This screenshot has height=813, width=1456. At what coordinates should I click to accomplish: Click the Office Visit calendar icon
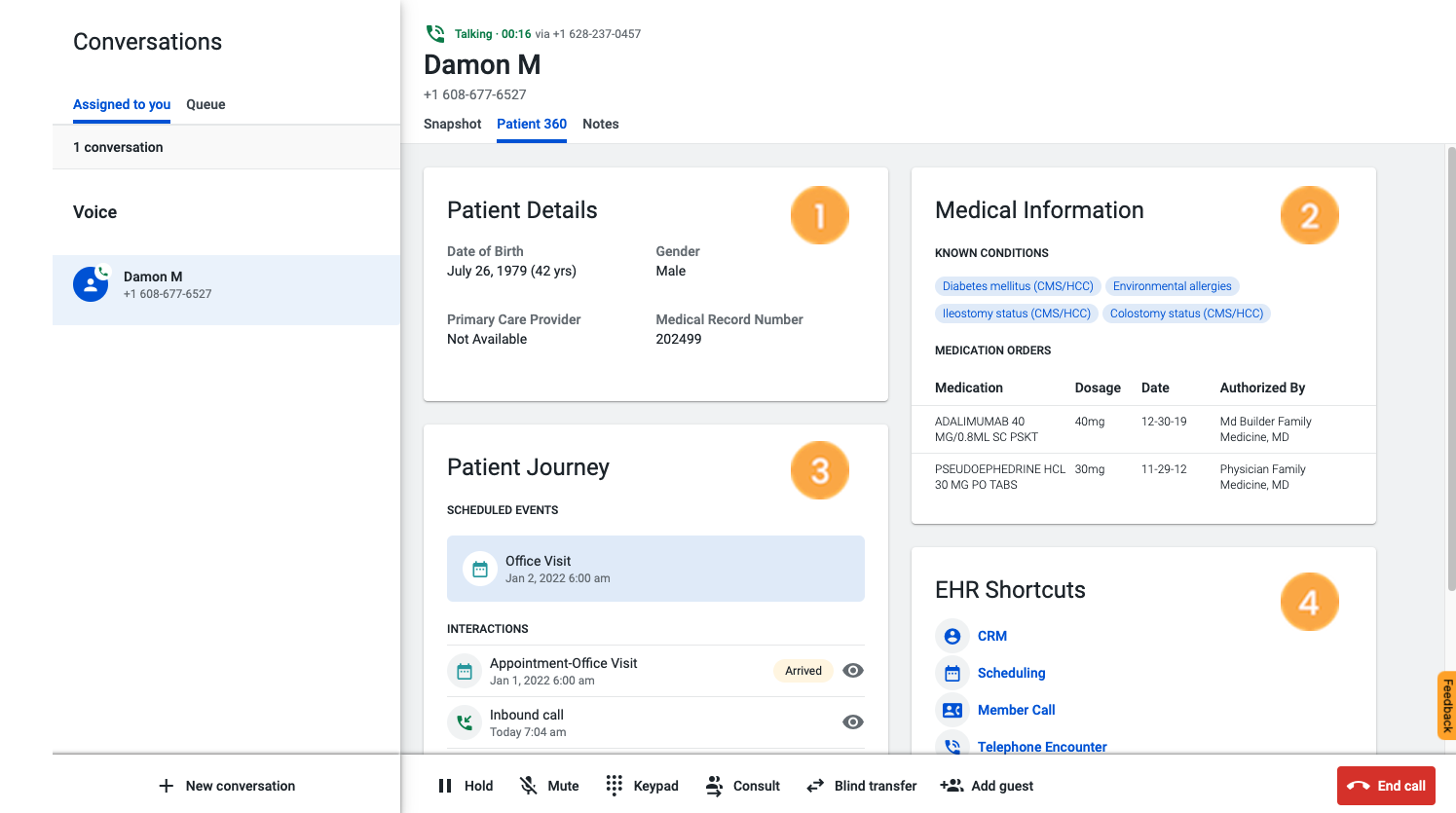[x=480, y=570]
